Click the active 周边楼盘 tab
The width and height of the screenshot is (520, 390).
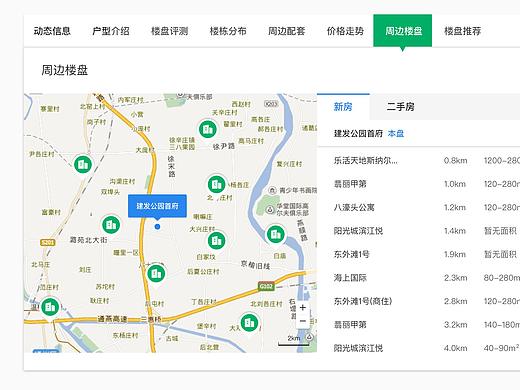(403, 31)
